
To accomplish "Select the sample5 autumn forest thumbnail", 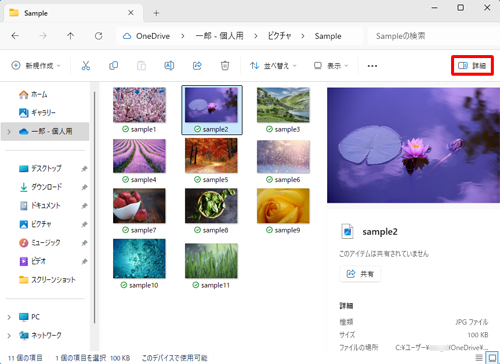I will click(211, 156).
